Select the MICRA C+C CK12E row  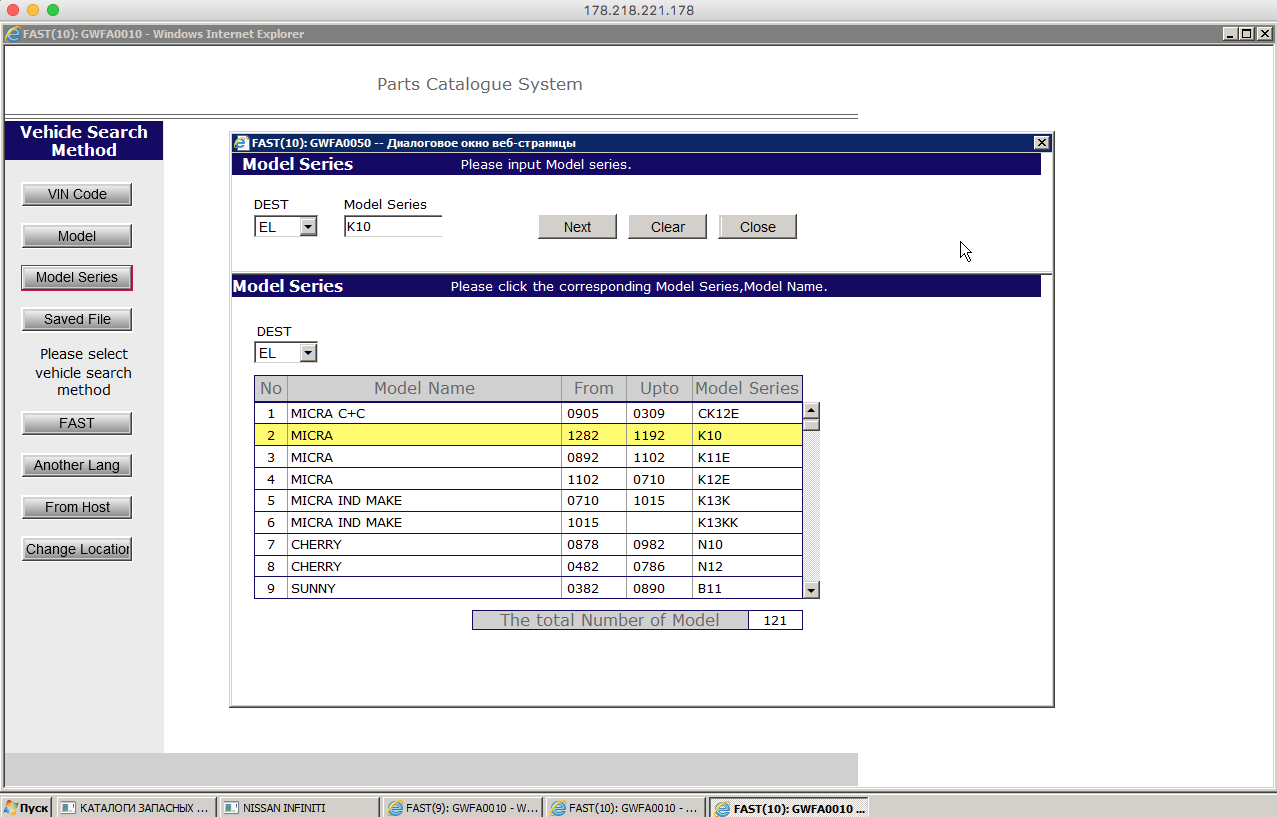[x=424, y=413]
